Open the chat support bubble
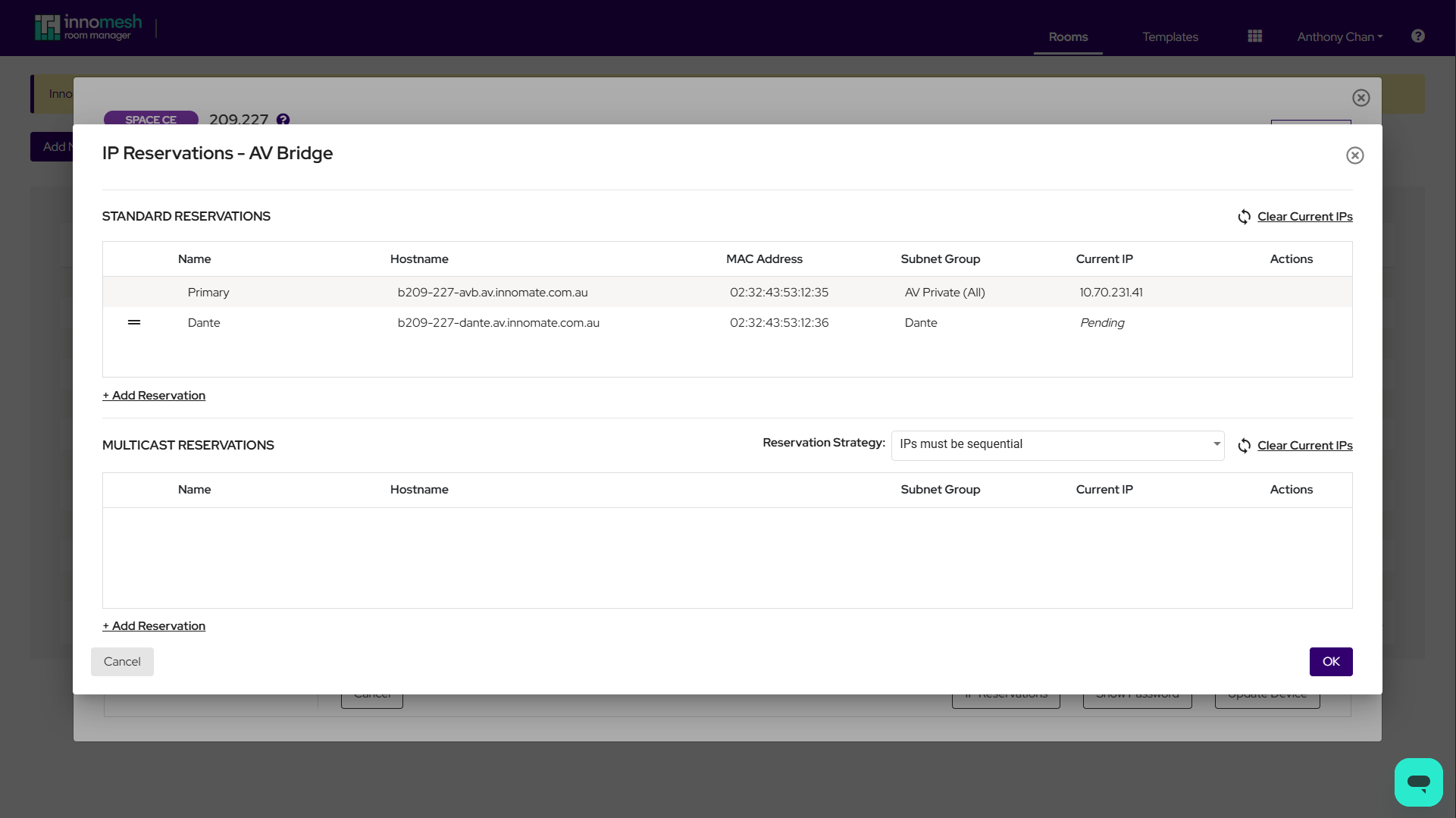The height and width of the screenshot is (818, 1456). click(1418, 782)
